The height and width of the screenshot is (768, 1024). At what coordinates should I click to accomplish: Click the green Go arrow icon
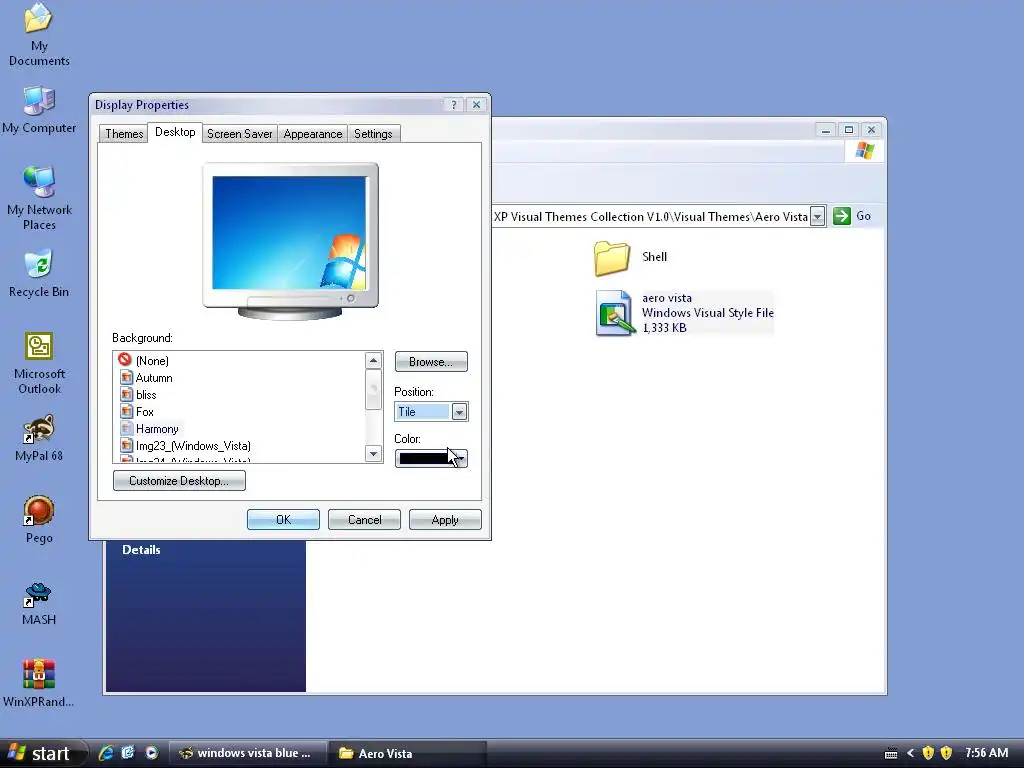coord(842,216)
